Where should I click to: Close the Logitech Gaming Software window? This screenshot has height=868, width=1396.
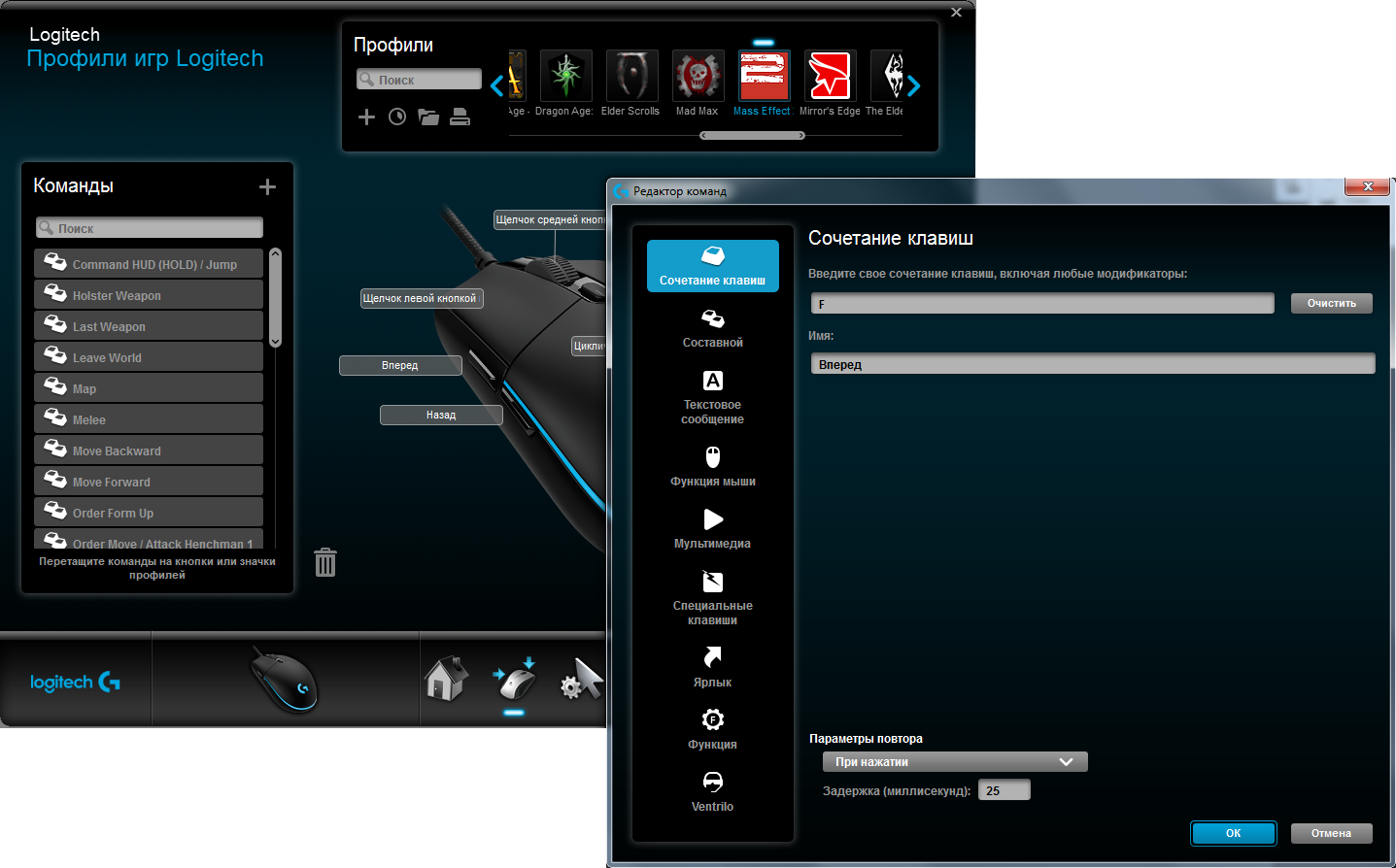click(x=956, y=13)
